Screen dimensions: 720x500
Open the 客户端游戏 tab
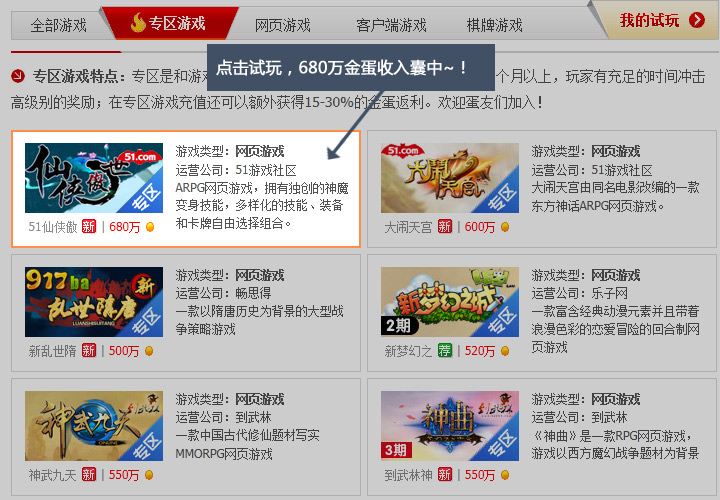(391, 25)
